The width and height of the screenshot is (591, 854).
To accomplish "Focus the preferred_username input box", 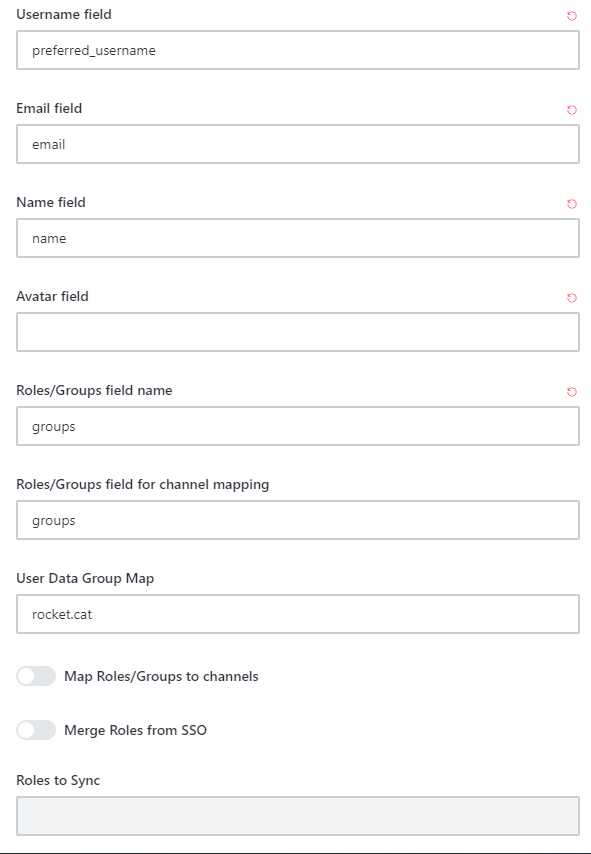I will click(x=298, y=50).
